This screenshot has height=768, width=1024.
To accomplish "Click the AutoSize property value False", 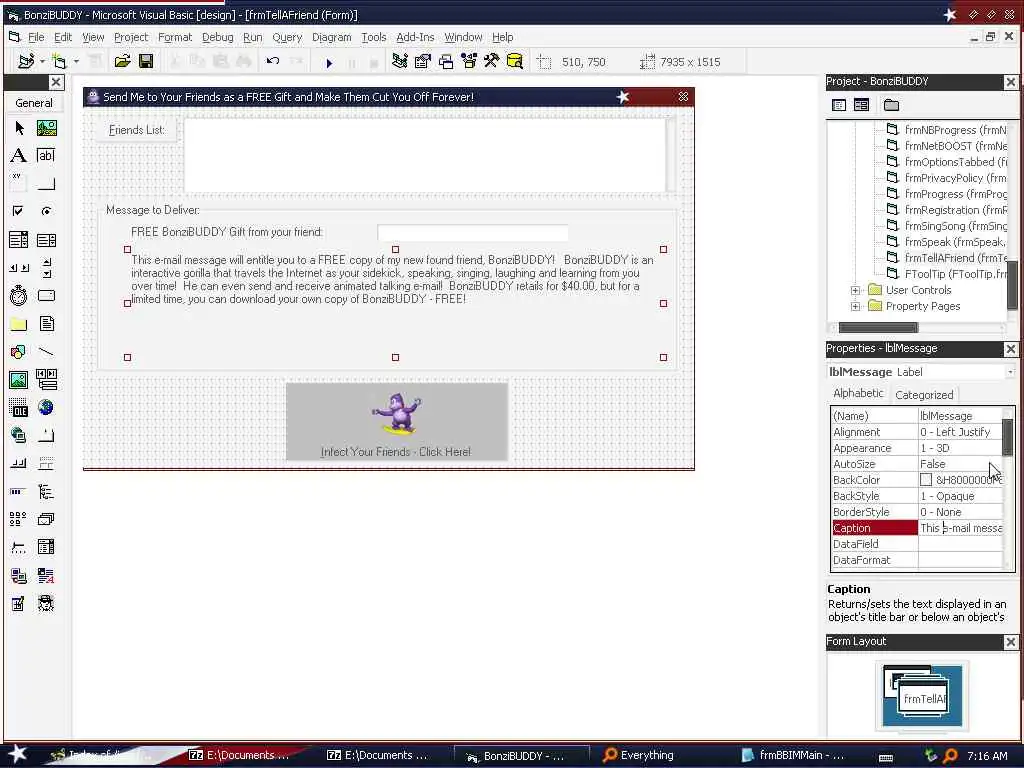I will [960, 464].
